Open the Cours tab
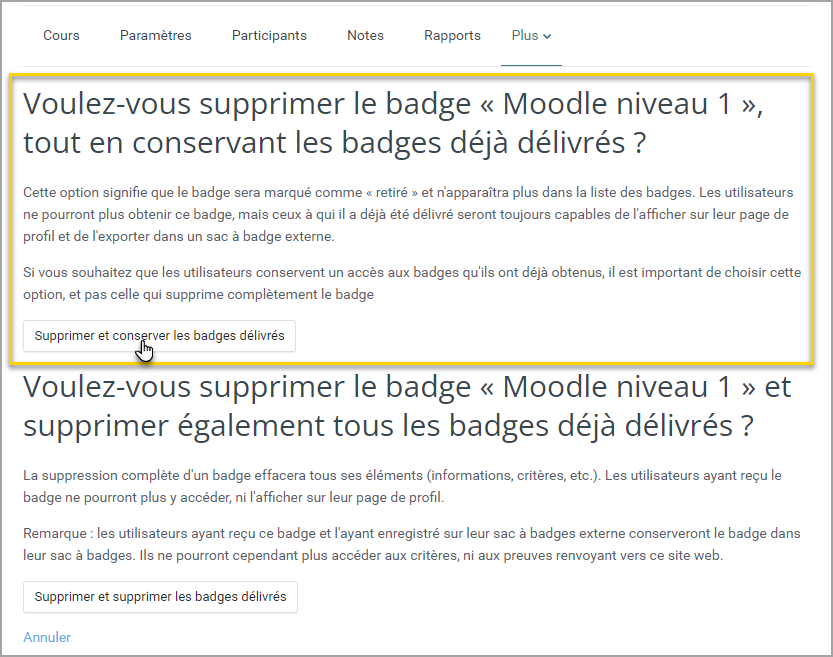 [x=61, y=36]
